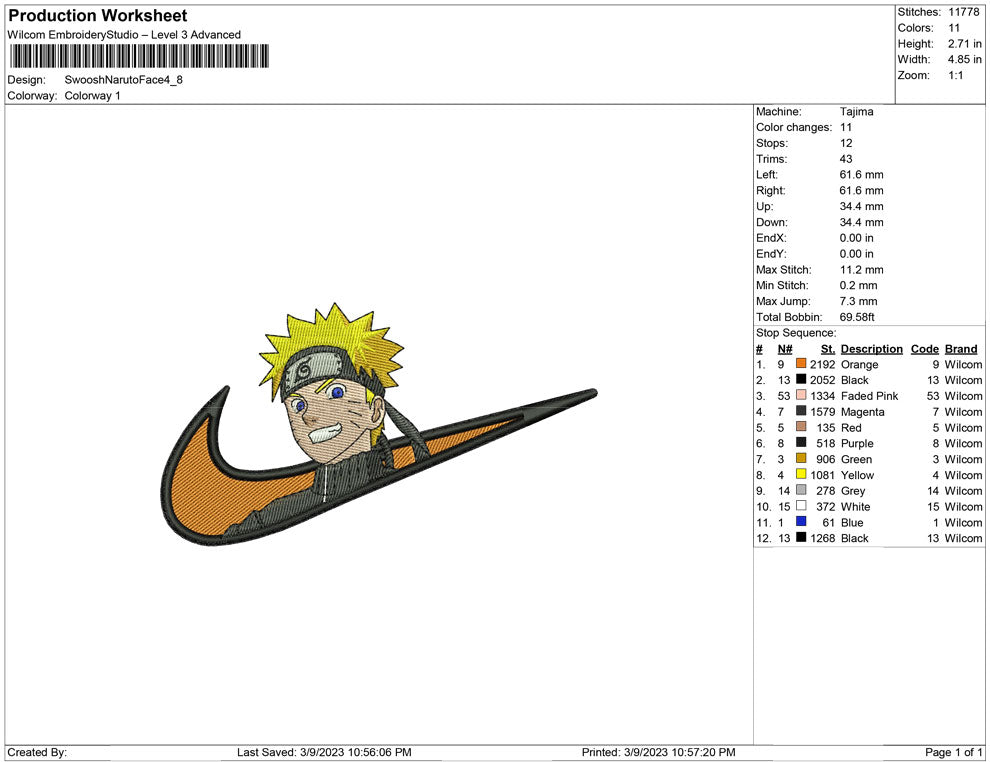This screenshot has width=990, height=762.
Task: Click the Naruto swoosh embroidery design preview
Action: [x=378, y=424]
